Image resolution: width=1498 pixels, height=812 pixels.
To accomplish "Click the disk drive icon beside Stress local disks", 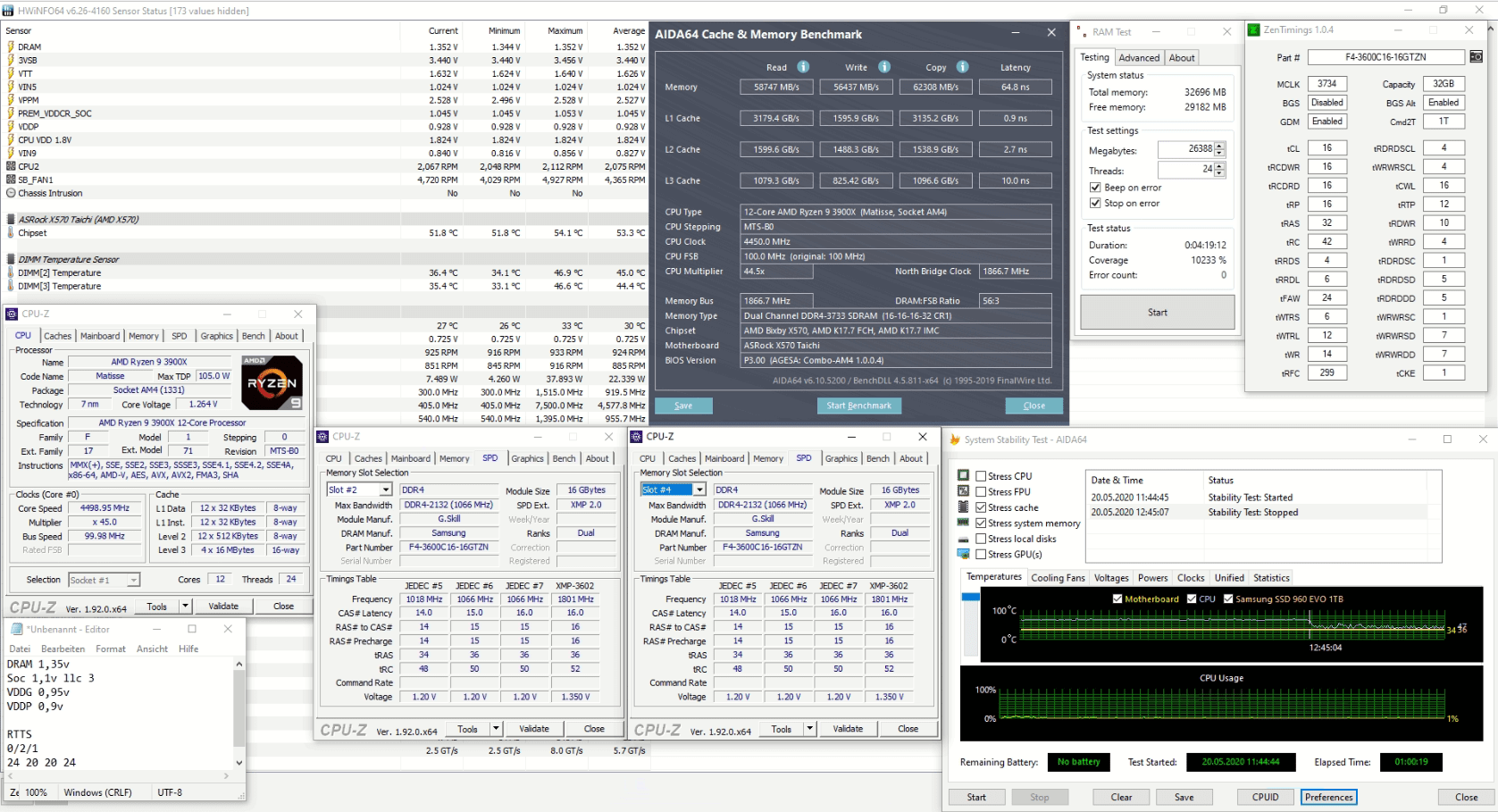I will (963, 540).
